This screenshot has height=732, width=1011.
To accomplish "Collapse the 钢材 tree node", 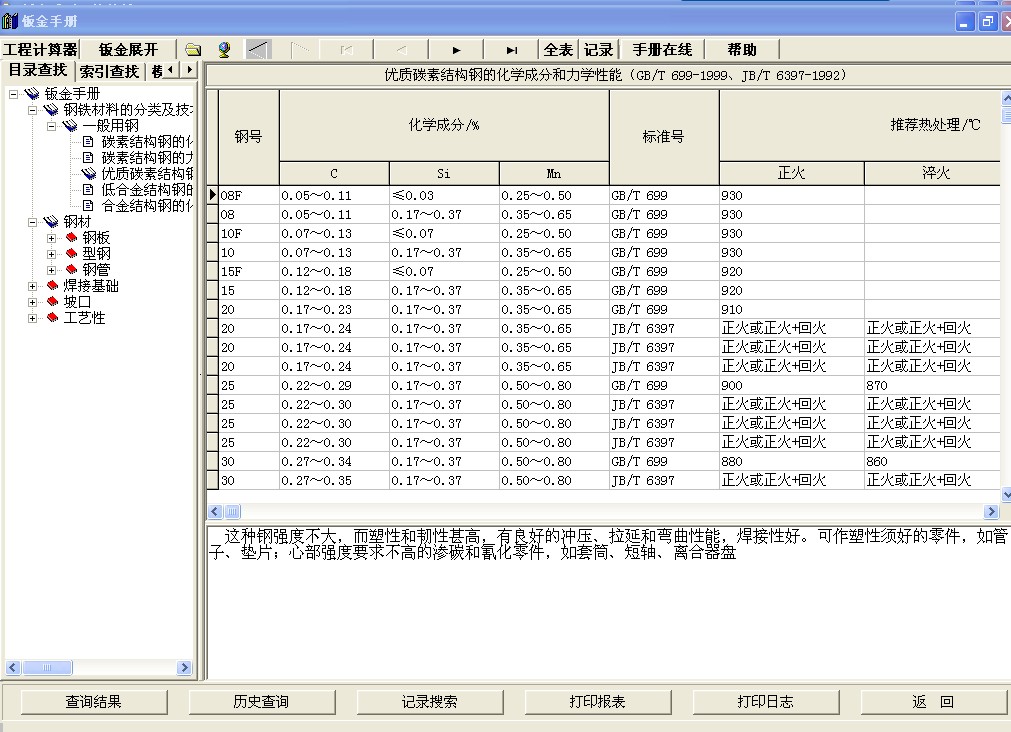I will tap(32, 223).
